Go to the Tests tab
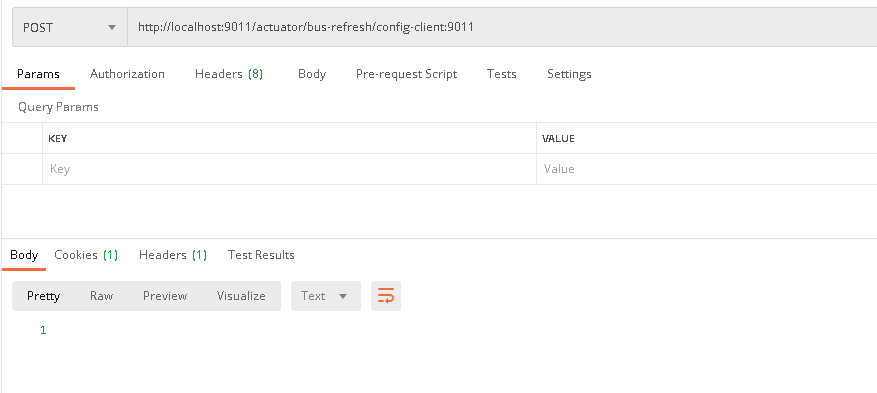 click(x=501, y=74)
